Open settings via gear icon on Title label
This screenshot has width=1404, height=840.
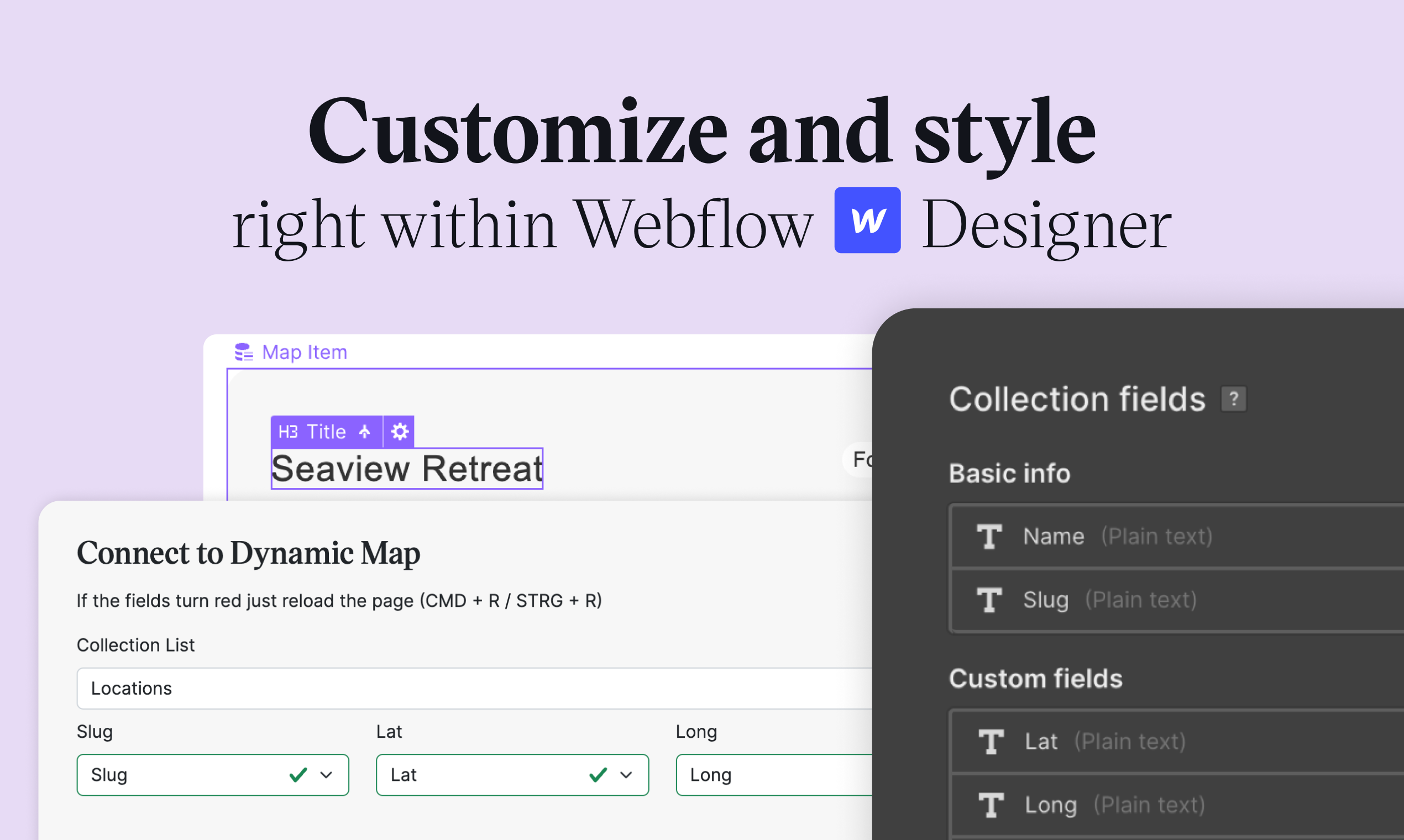399,431
